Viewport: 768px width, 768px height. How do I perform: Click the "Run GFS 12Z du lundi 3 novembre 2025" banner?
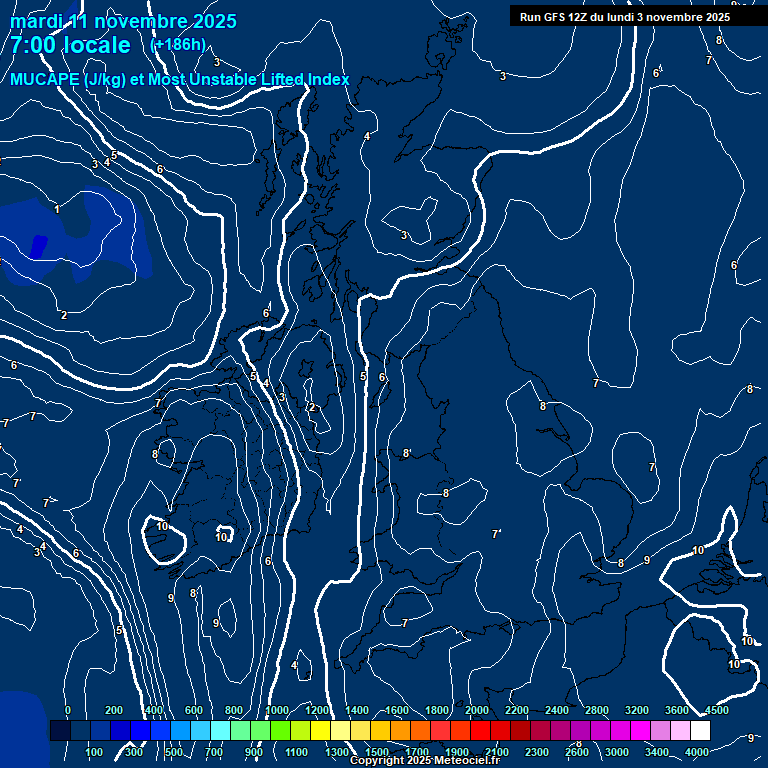(x=625, y=17)
